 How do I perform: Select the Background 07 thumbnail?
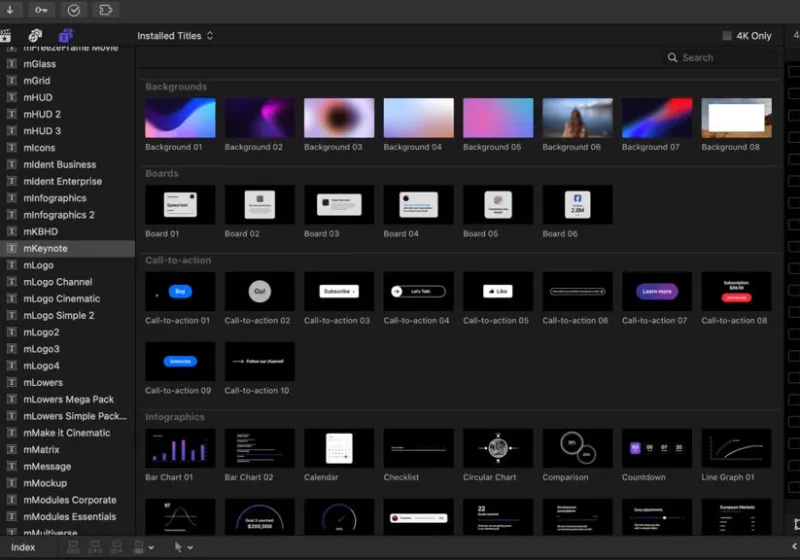656,118
